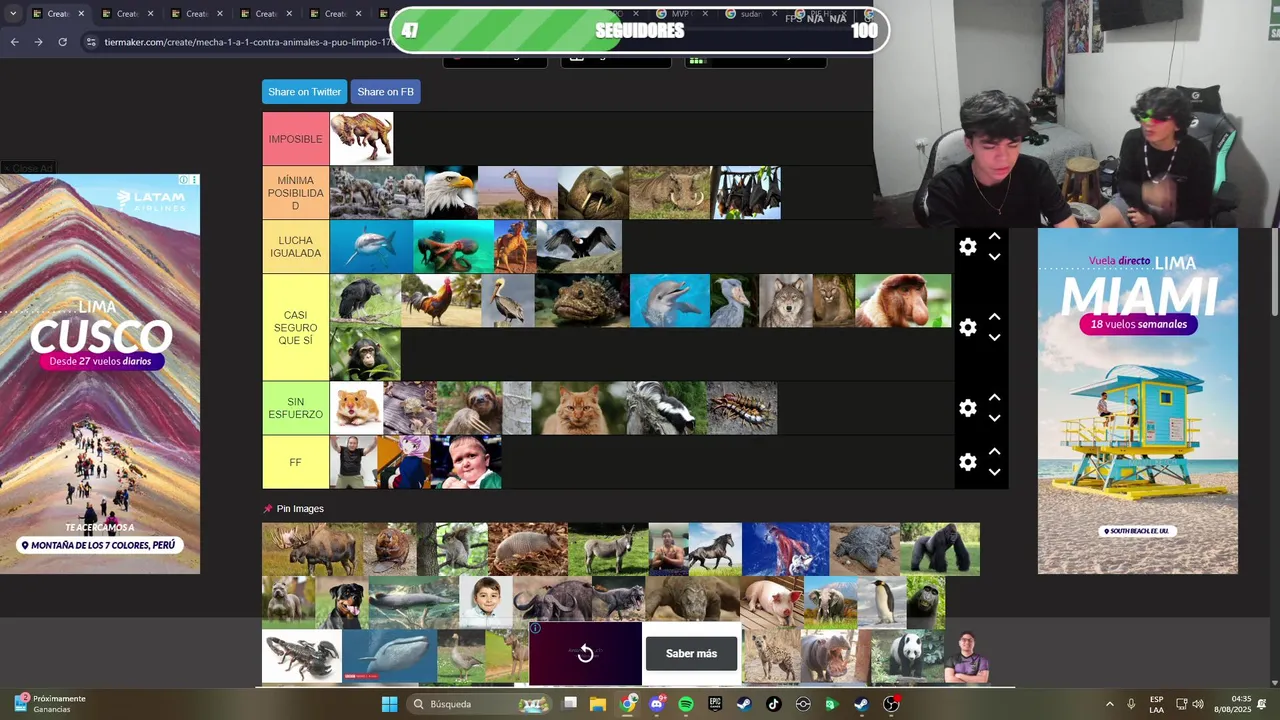Go forward in the browser
This screenshot has height=720, width=1280.
click(38, 42)
